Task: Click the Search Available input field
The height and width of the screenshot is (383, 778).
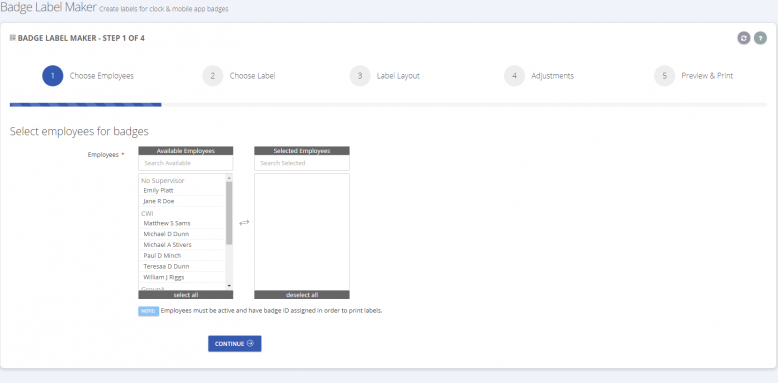Action: click(186, 163)
